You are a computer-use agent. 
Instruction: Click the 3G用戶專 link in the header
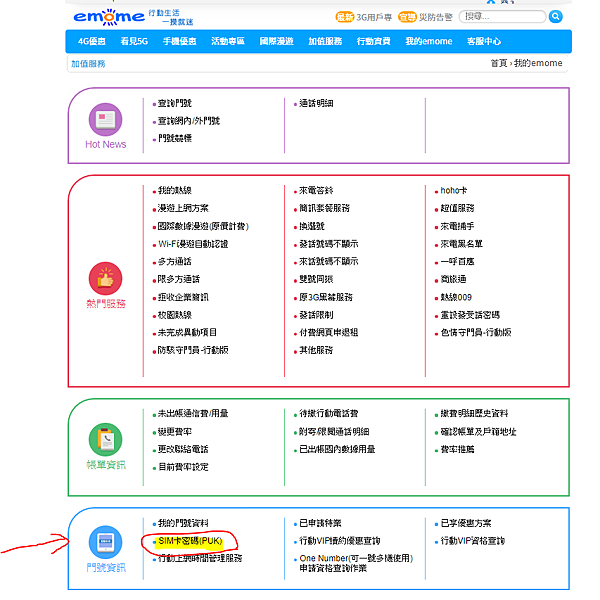[374, 17]
